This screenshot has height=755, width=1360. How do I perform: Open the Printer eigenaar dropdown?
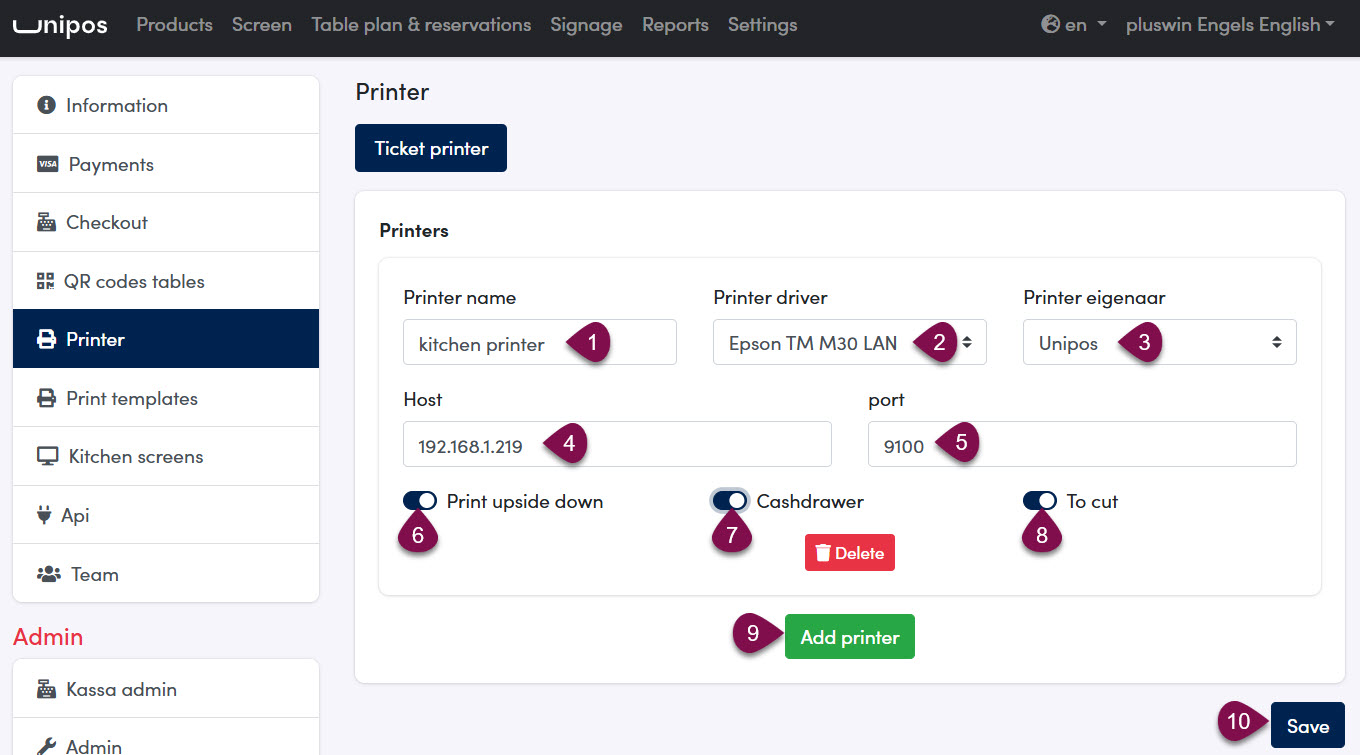pyautogui.click(x=1160, y=342)
